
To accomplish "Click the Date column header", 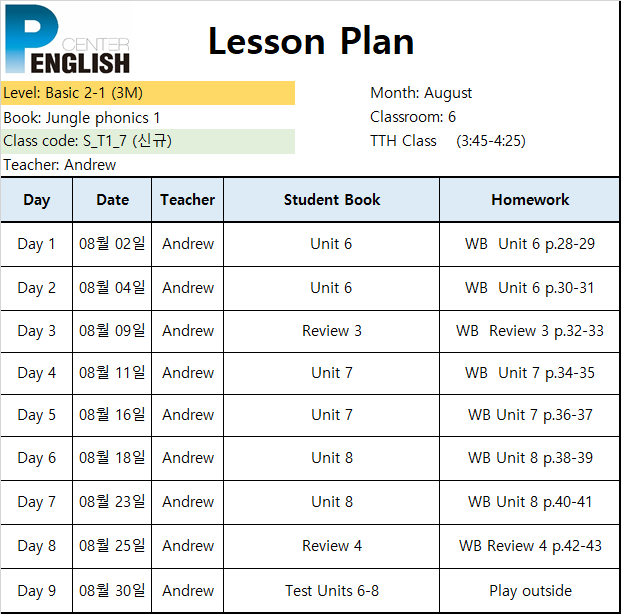I will (x=112, y=200).
